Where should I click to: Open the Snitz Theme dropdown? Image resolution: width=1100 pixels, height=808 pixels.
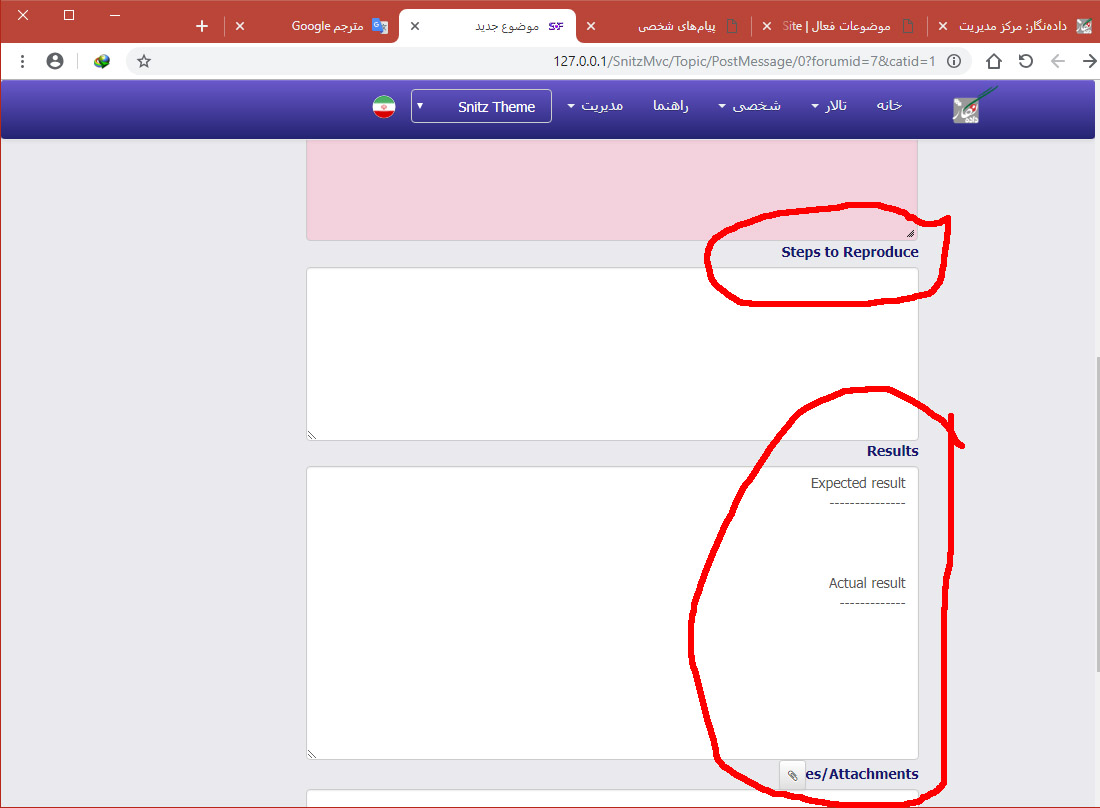pyautogui.click(x=481, y=106)
